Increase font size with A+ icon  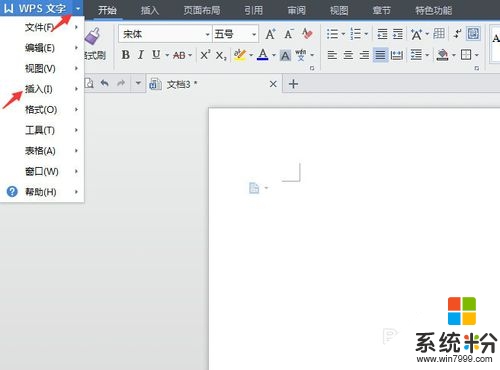coord(270,34)
